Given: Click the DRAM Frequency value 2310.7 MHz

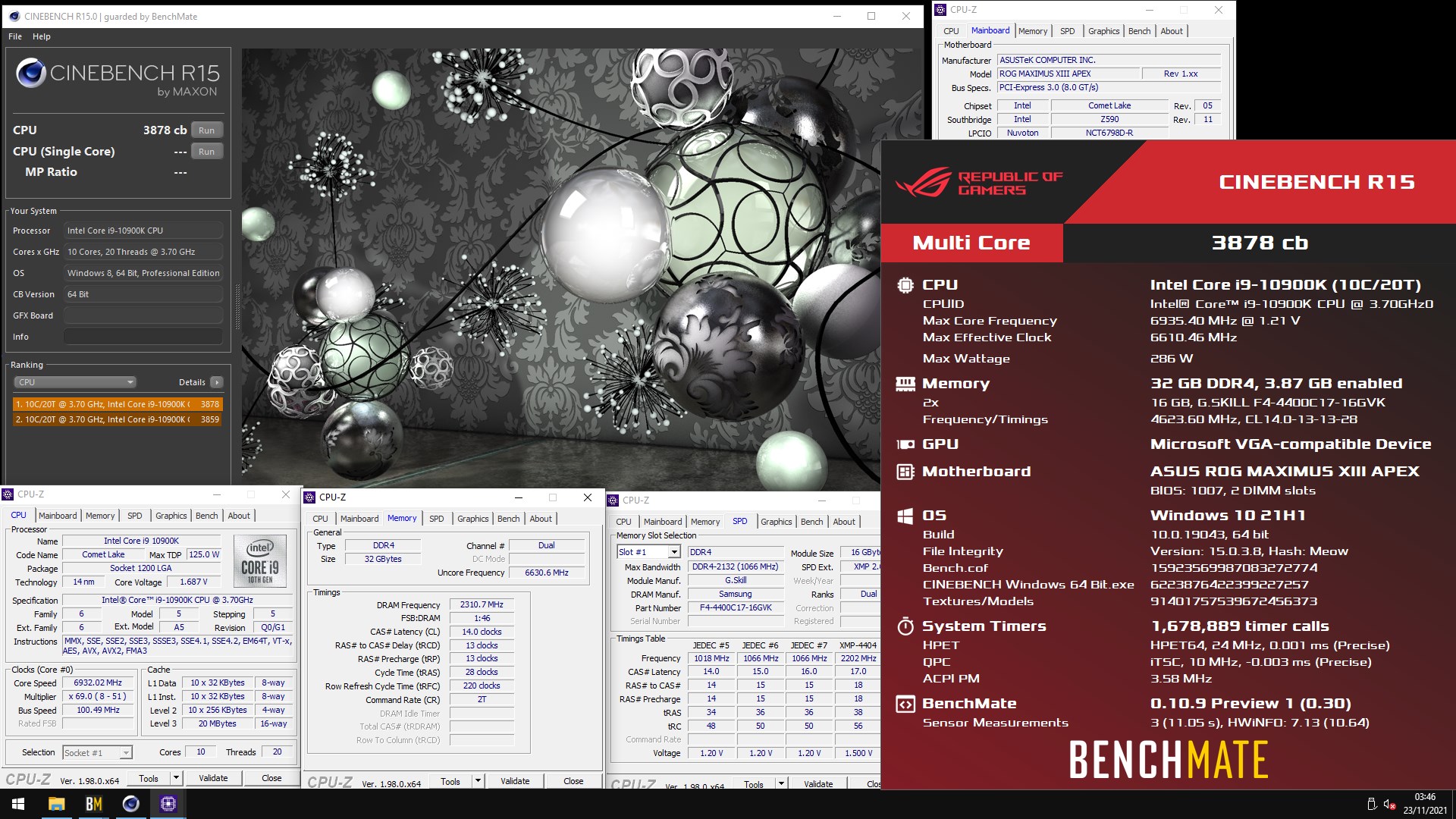Looking at the screenshot, I should coord(482,605).
